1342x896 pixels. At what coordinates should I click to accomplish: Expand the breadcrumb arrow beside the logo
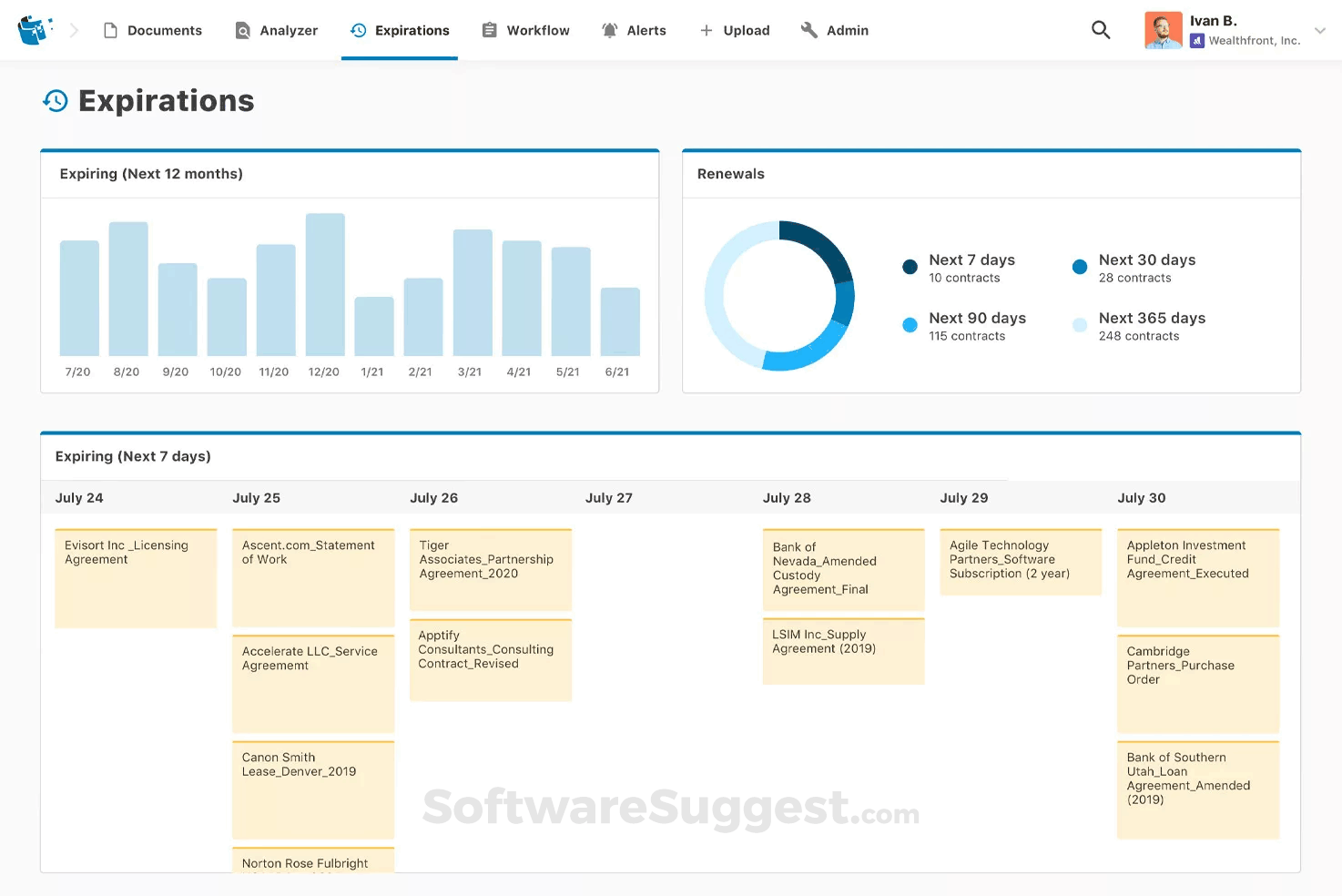click(74, 30)
